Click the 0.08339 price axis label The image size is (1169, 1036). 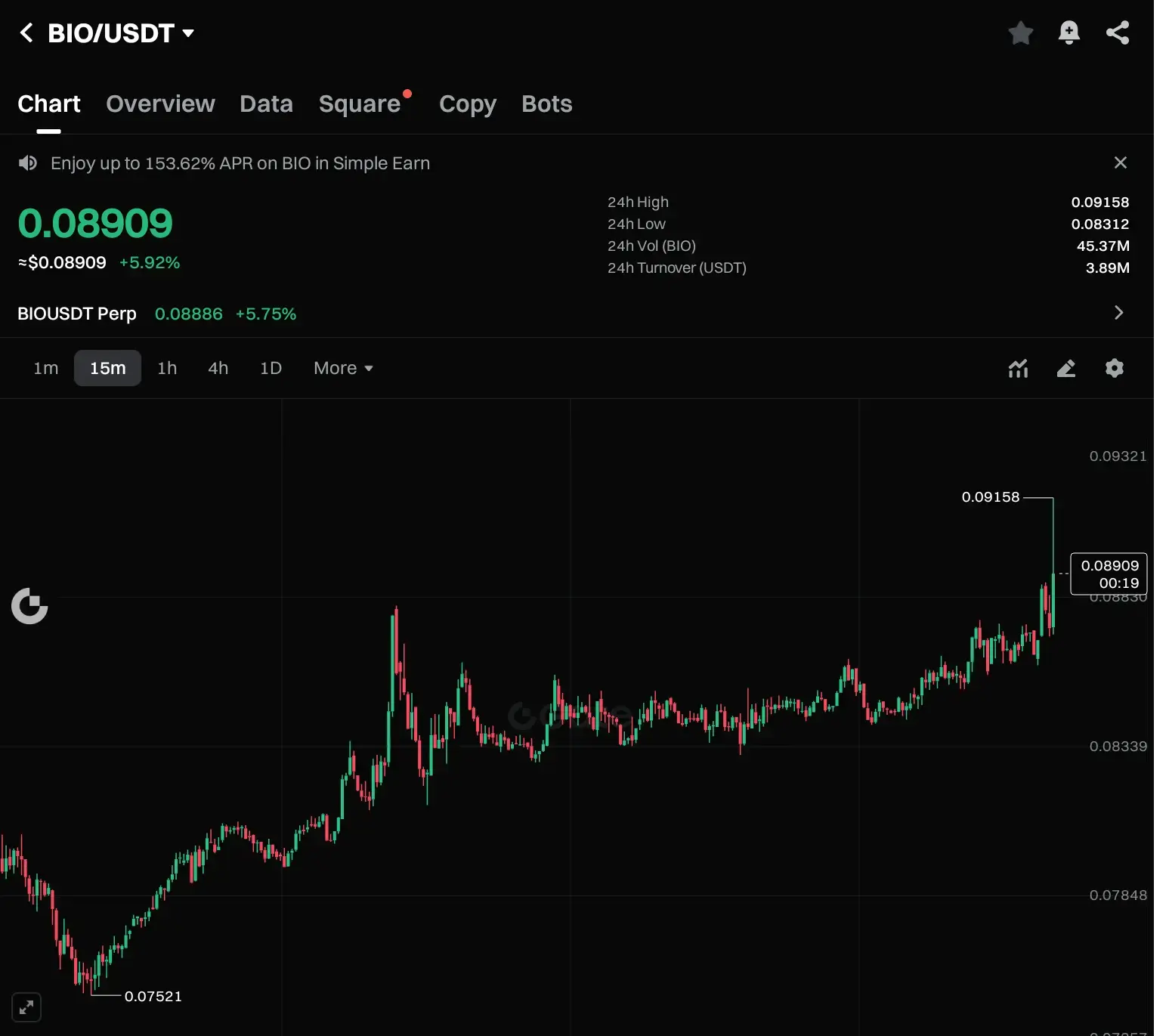[x=1118, y=747]
